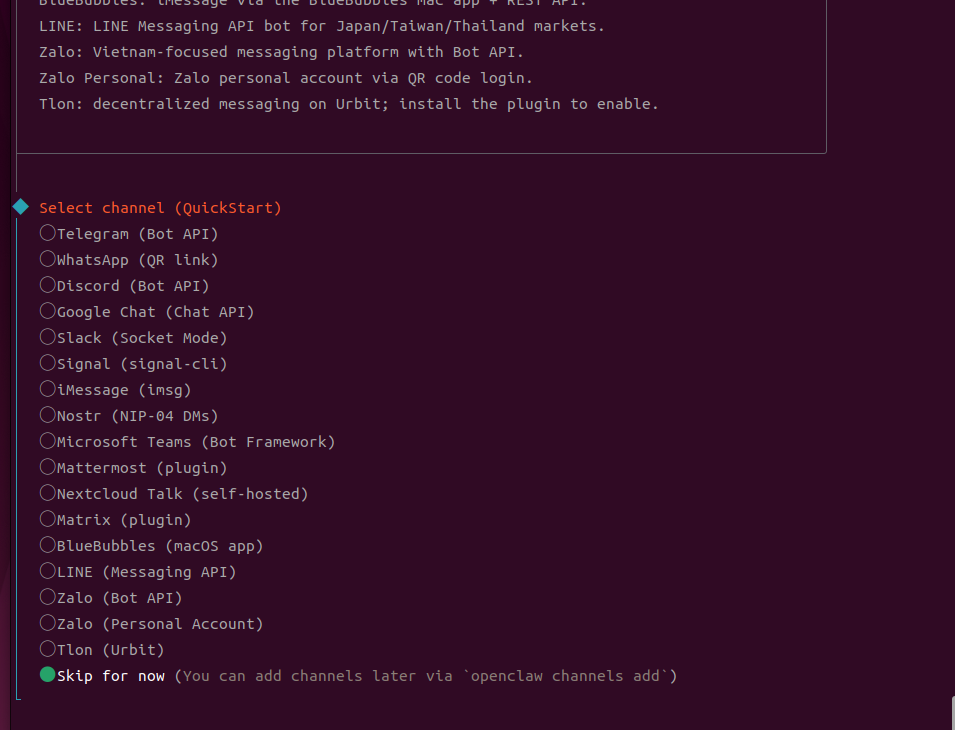Pick Nostr (NIP-04 DMs) channel
The image size is (955, 730).
[x=48, y=415]
